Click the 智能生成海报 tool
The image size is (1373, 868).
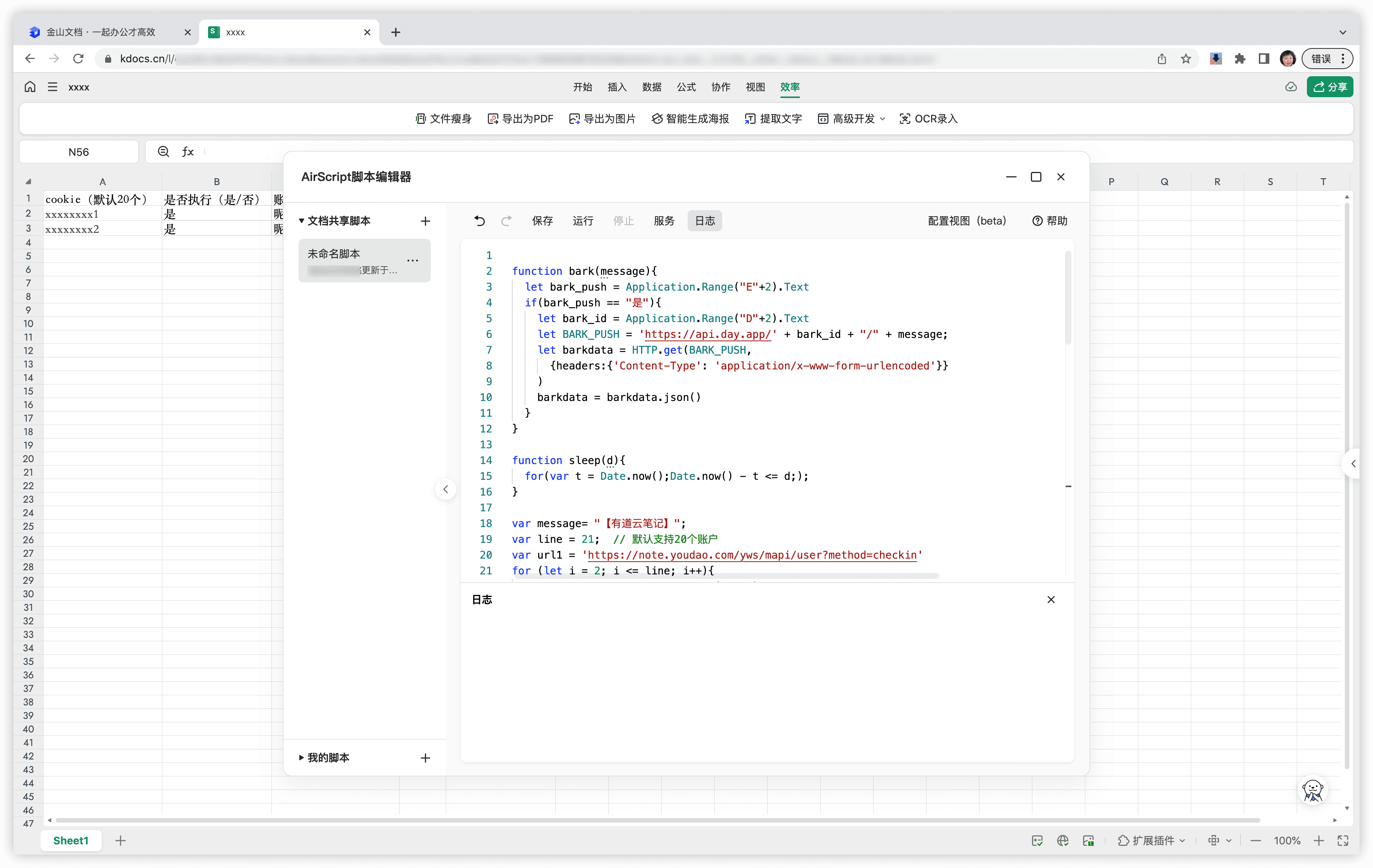click(x=691, y=119)
